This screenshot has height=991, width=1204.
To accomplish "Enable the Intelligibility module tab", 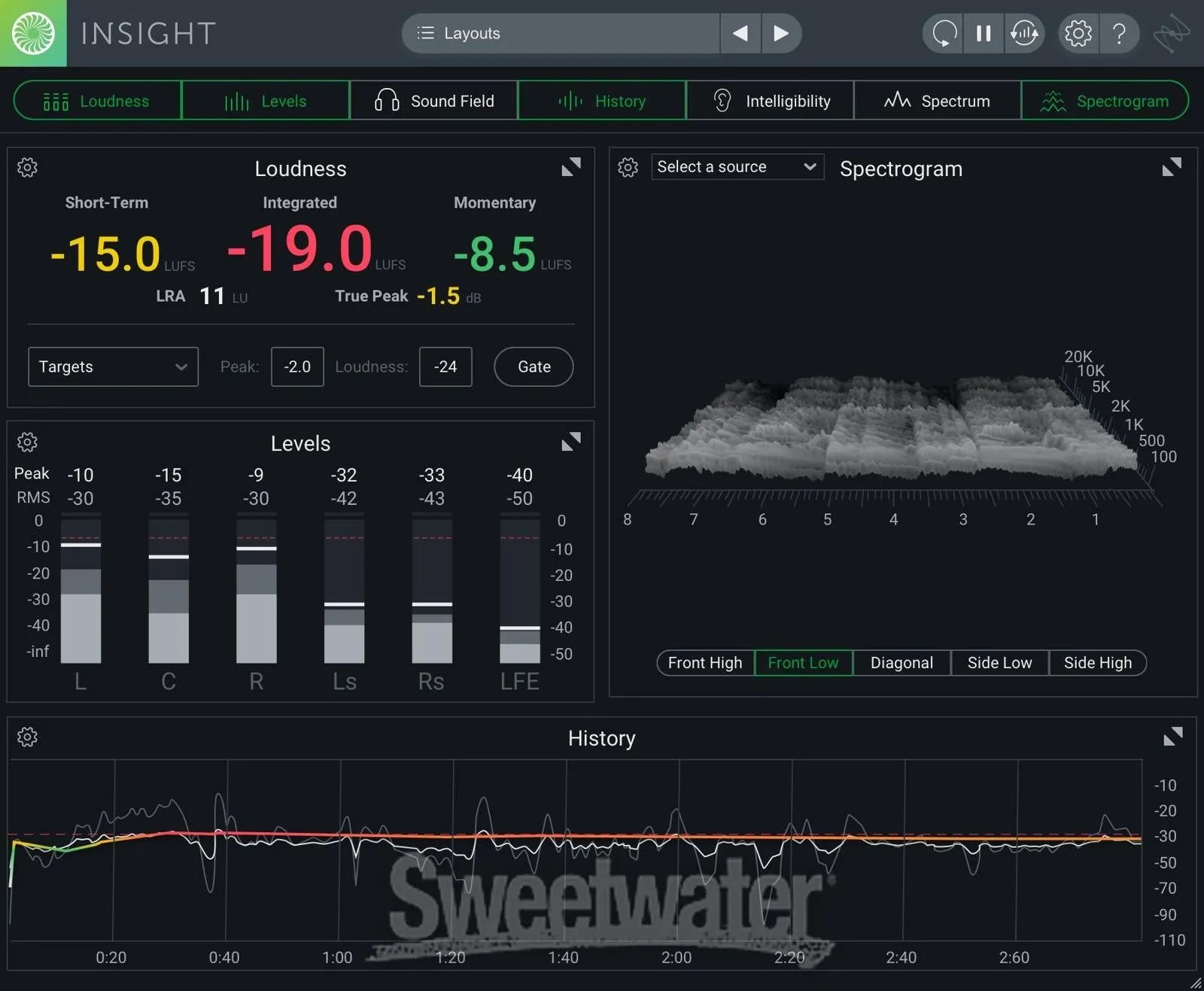I will [770, 101].
